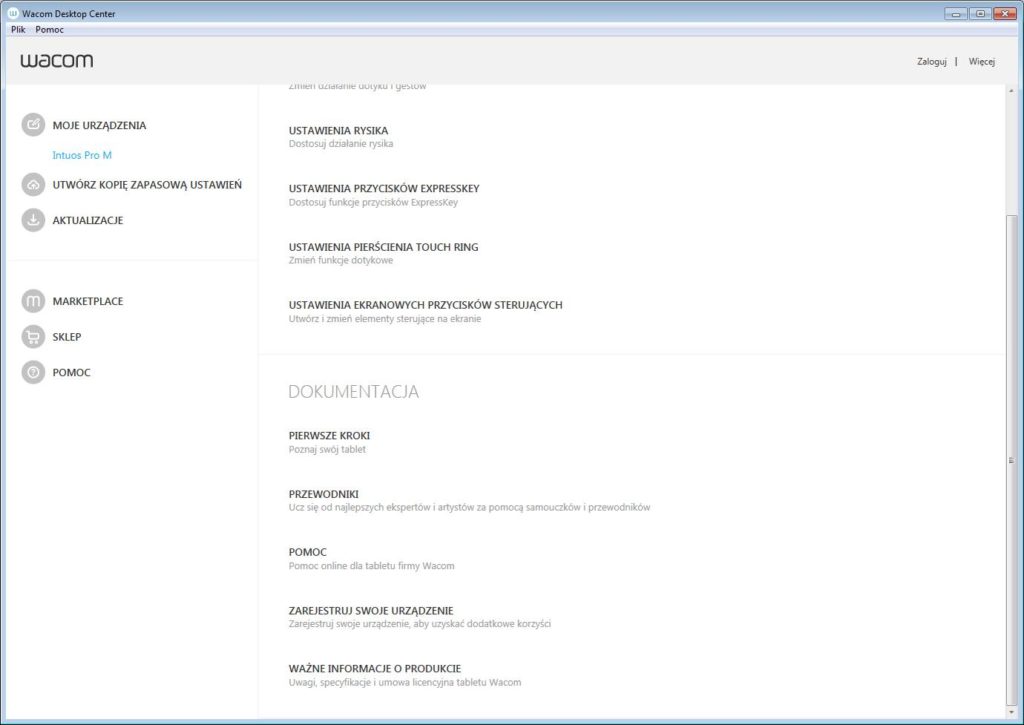1024x725 pixels.
Task: Open Ustawienia ekranowych przycisków sterujących
Action: [425, 305]
